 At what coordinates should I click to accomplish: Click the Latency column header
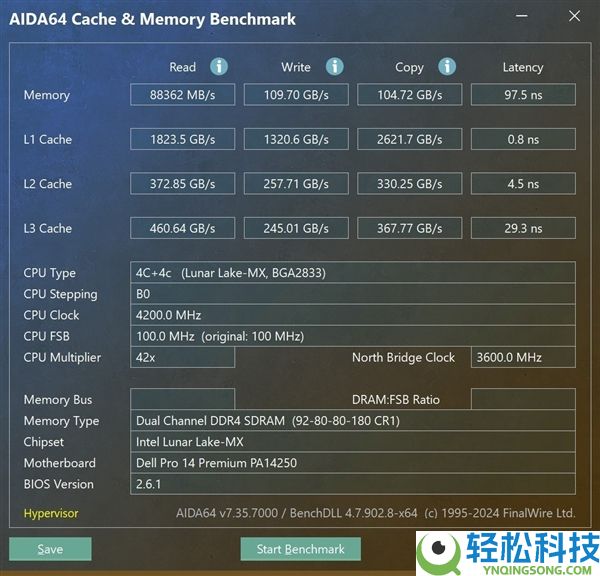click(523, 67)
